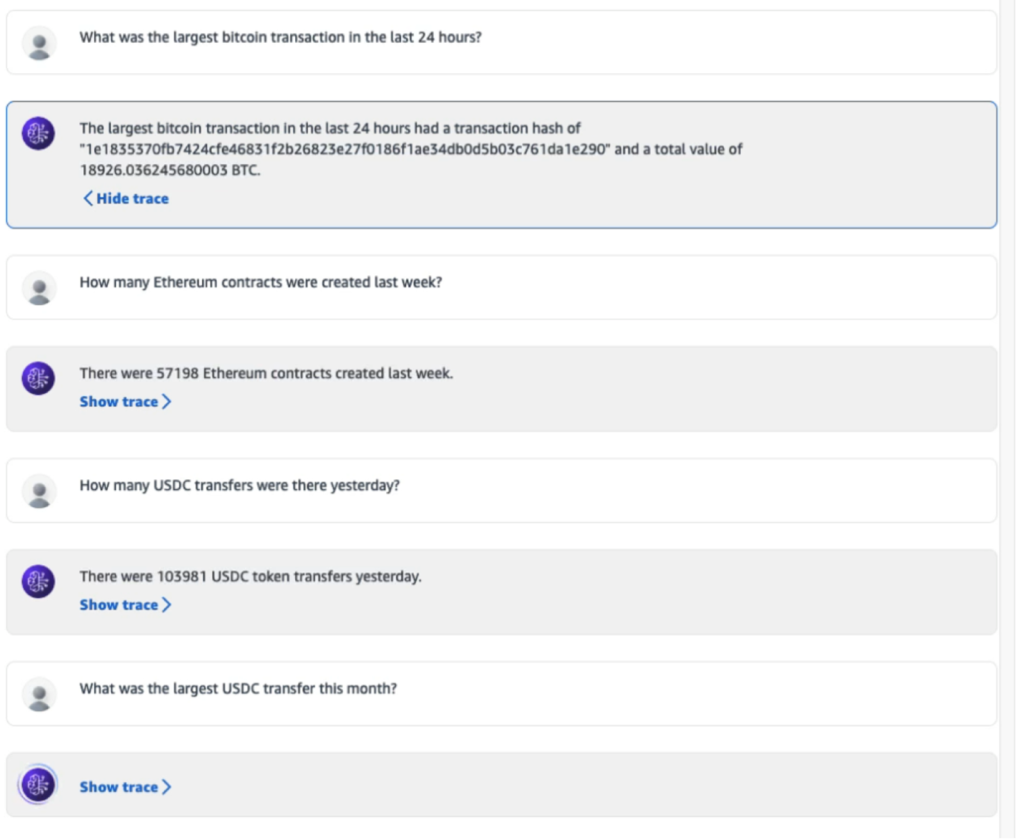This screenshot has height=840, width=1024.
Task: Click the user avatar beside bitcoin question
Action: [38, 40]
